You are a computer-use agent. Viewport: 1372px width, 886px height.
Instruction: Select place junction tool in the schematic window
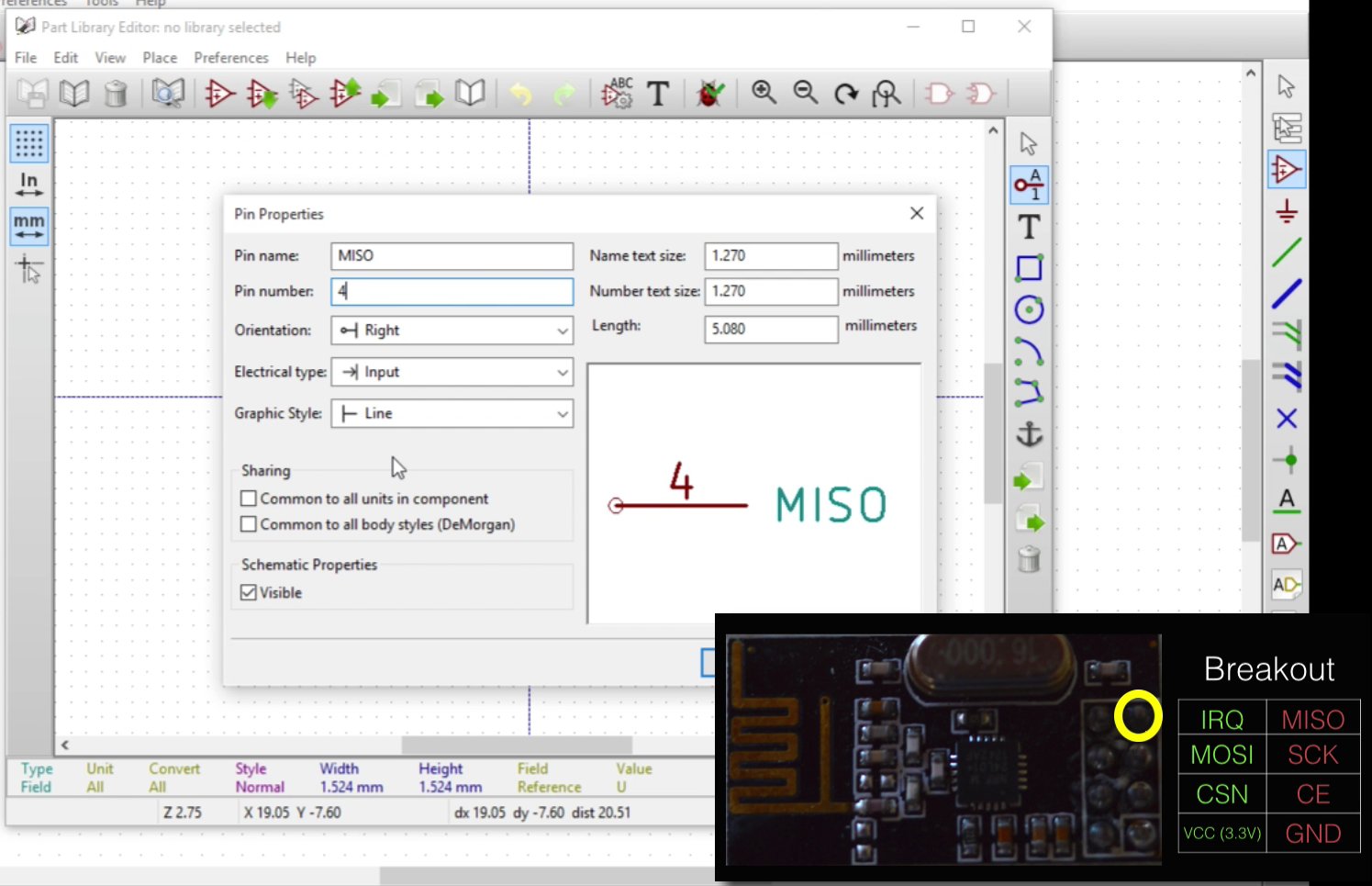click(x=1287, y=460)
